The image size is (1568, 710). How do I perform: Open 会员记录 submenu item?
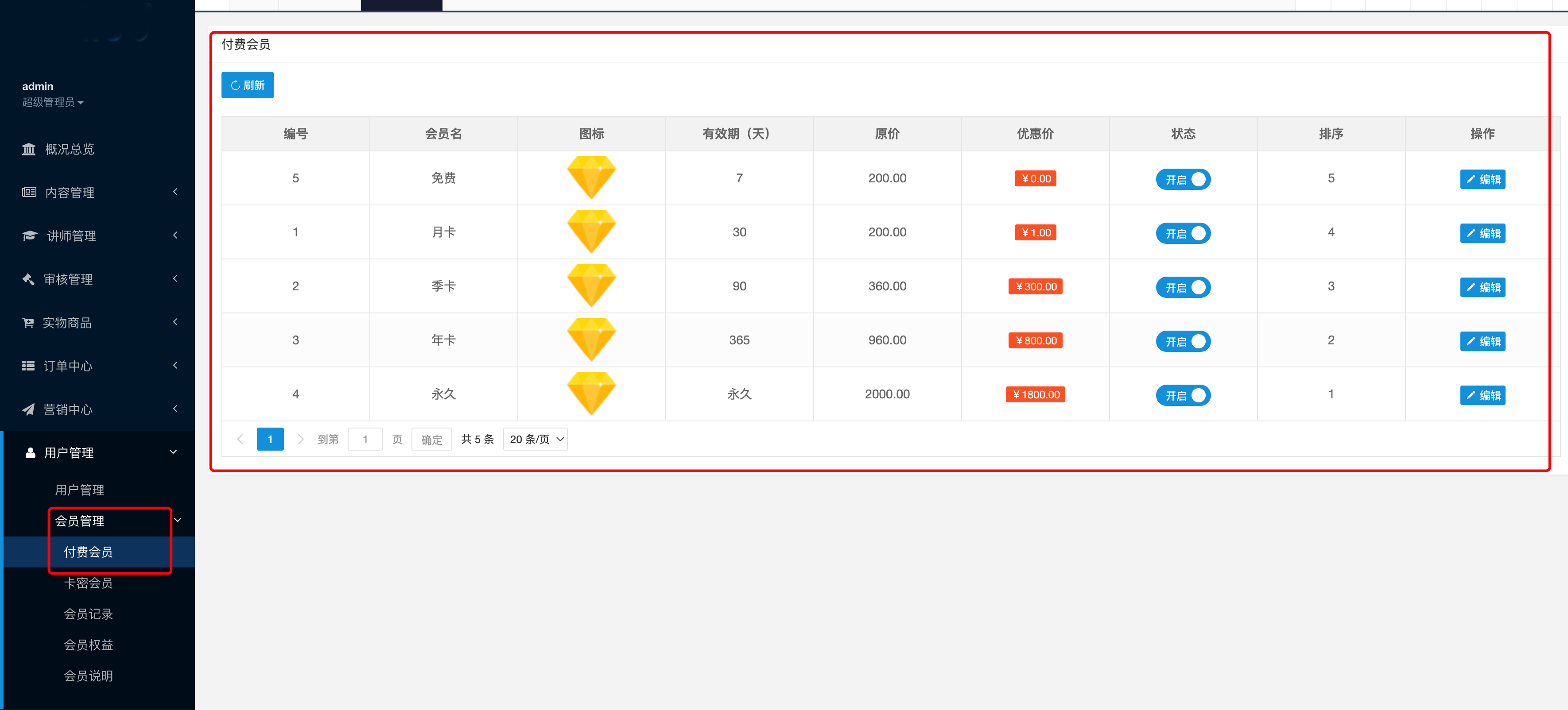click(88, 614)
